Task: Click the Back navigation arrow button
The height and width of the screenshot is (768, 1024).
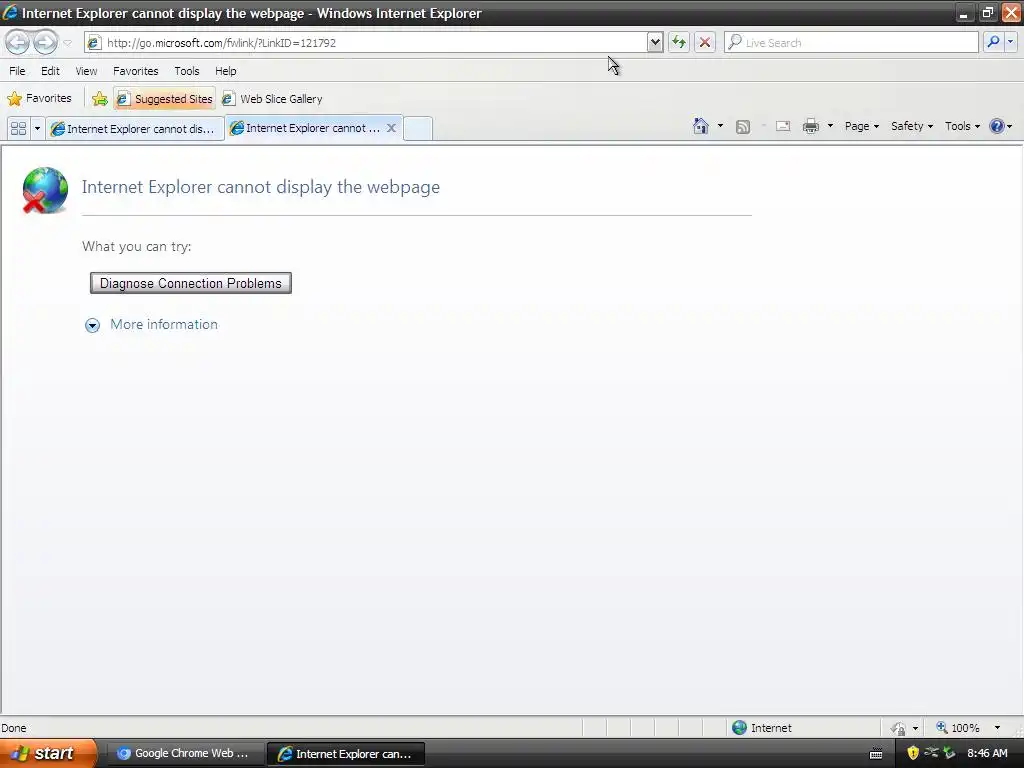Action: click(18, 42)
